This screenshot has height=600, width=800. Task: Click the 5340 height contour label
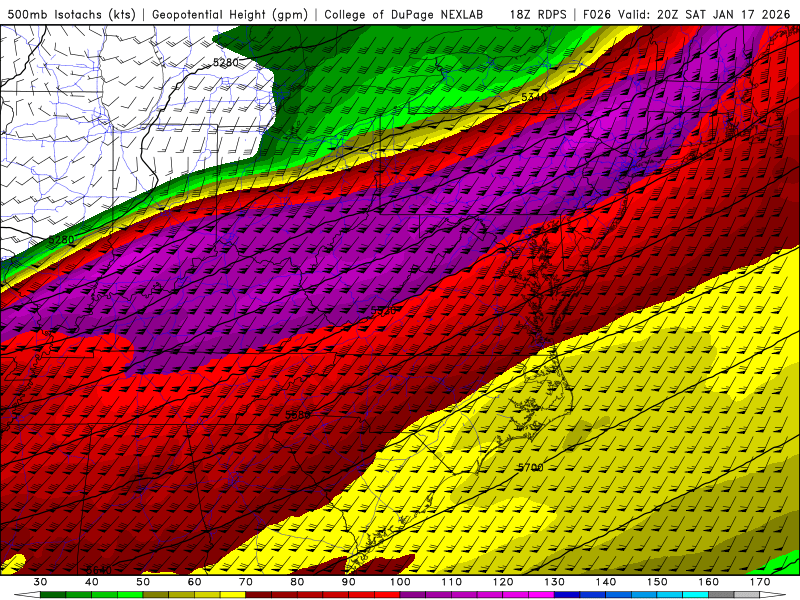(x=534, y=97)
